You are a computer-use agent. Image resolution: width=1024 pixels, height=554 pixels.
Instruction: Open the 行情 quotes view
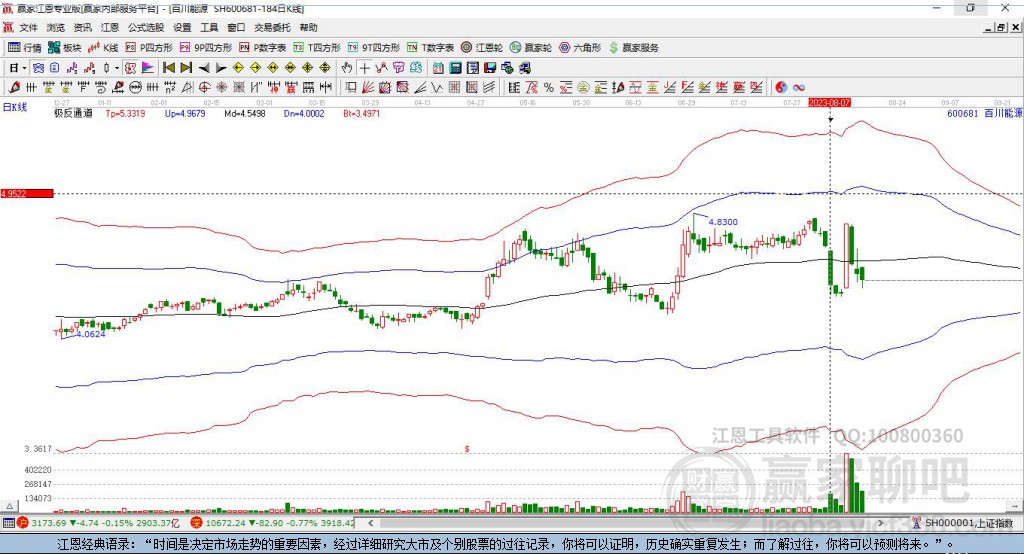25,48
